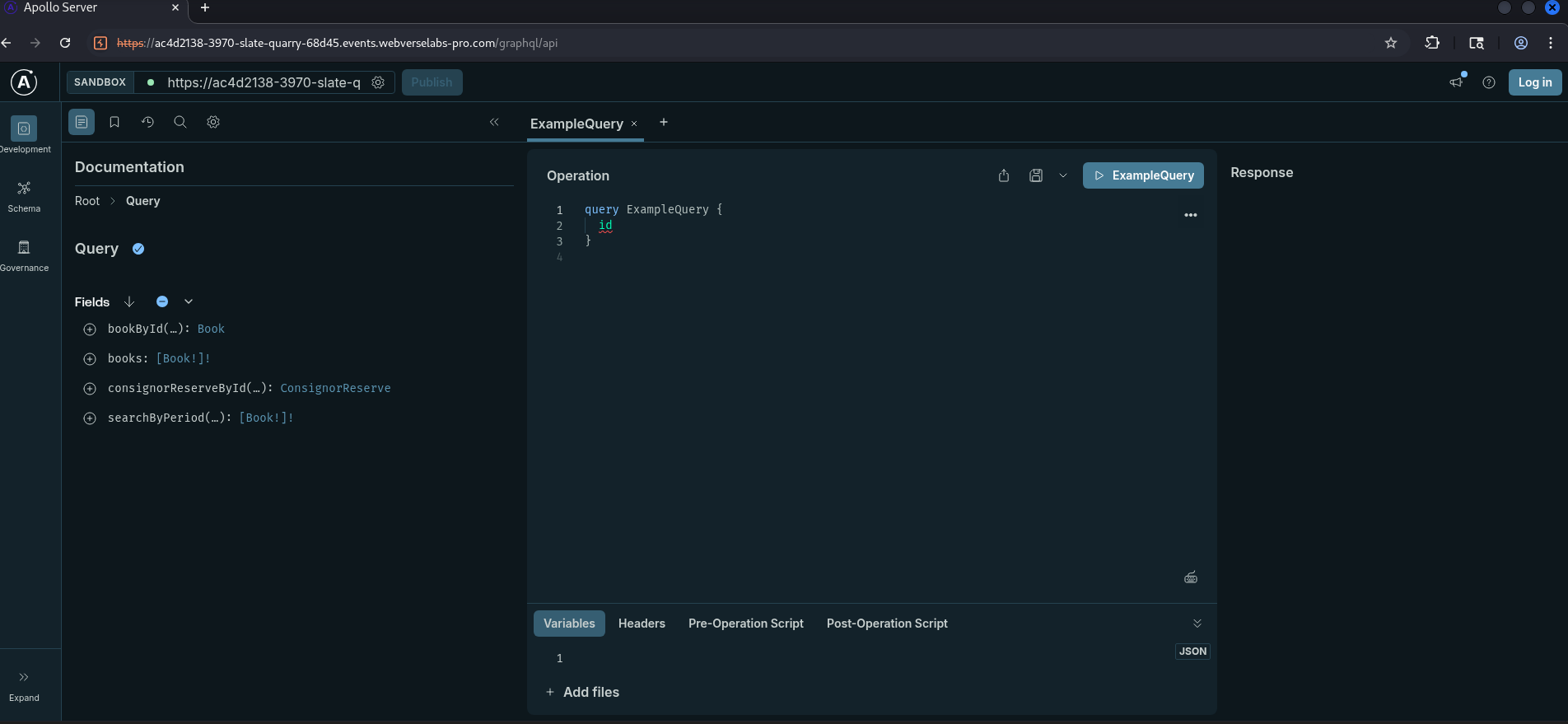Share the operation using the share icon
The height and width of the screenshot is (724, 1568).
[x=1004, y=175]
